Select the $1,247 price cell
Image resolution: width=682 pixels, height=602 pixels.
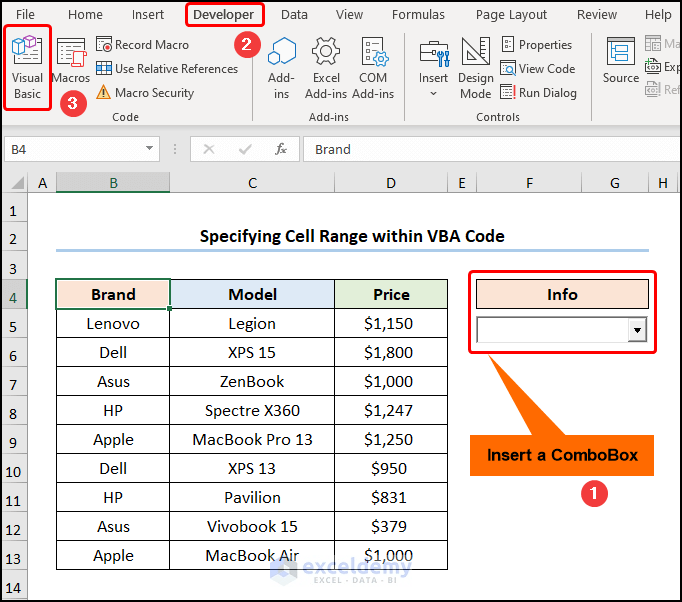pos(391,411)
